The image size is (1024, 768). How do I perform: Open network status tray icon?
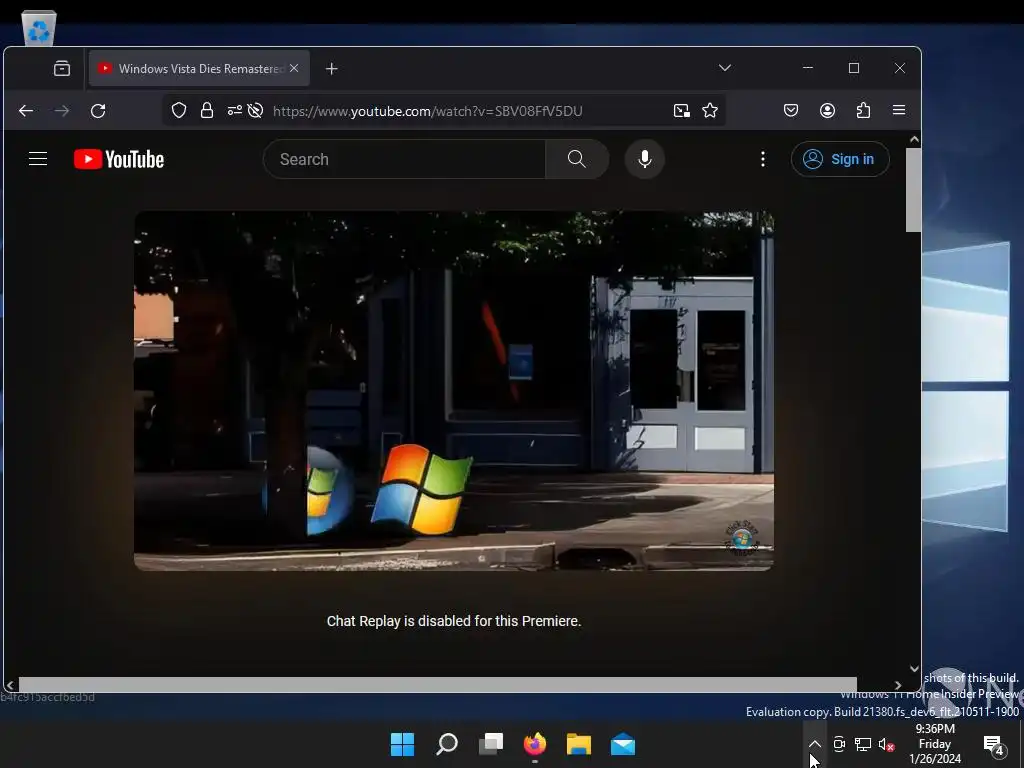click(x=863, y=744)
